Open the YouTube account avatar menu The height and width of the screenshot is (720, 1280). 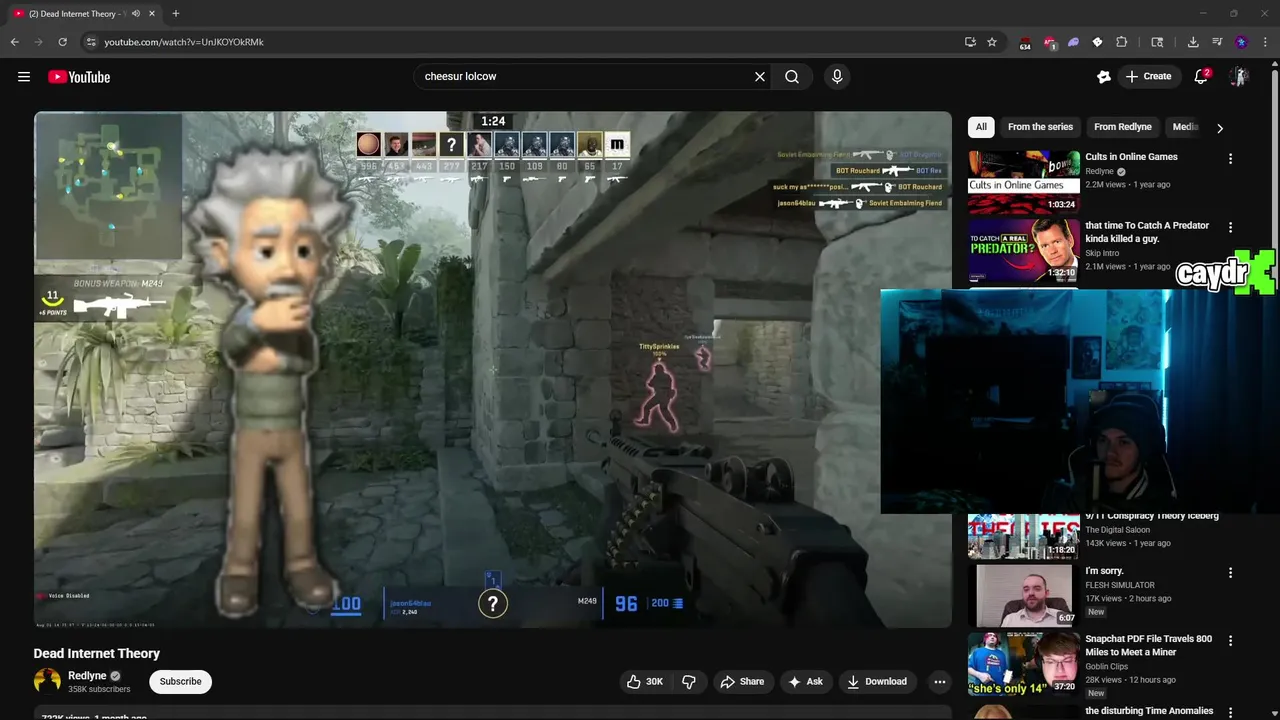tap(1239, 76)
